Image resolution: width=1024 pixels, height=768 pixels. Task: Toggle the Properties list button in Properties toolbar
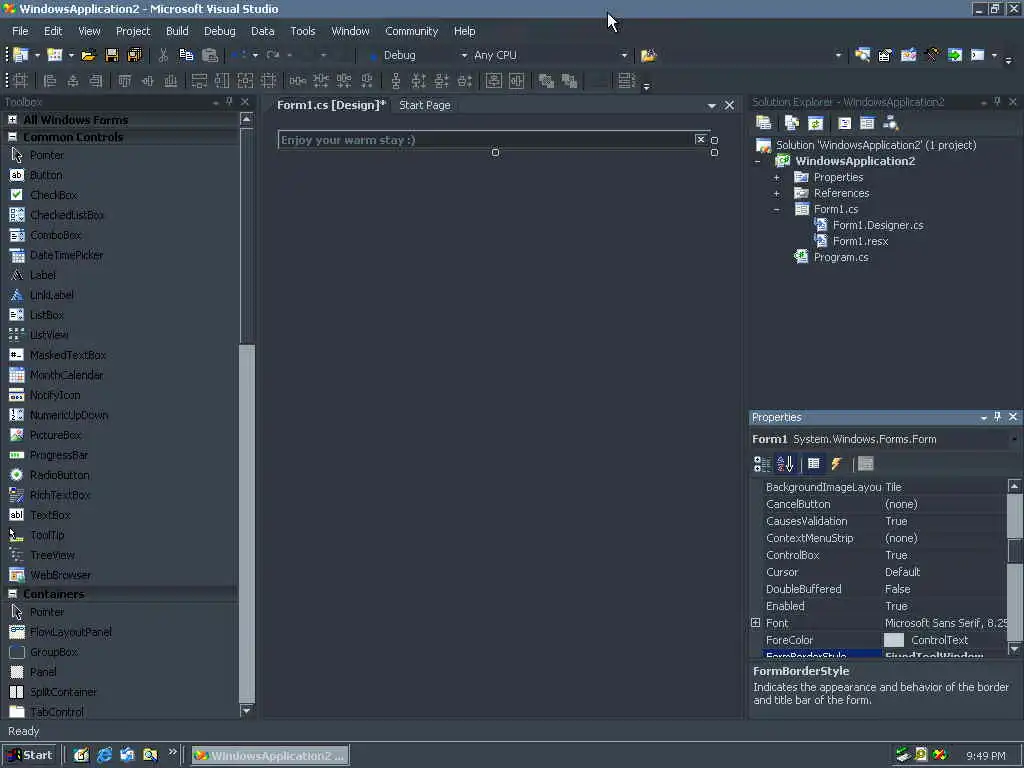(814, 464)
